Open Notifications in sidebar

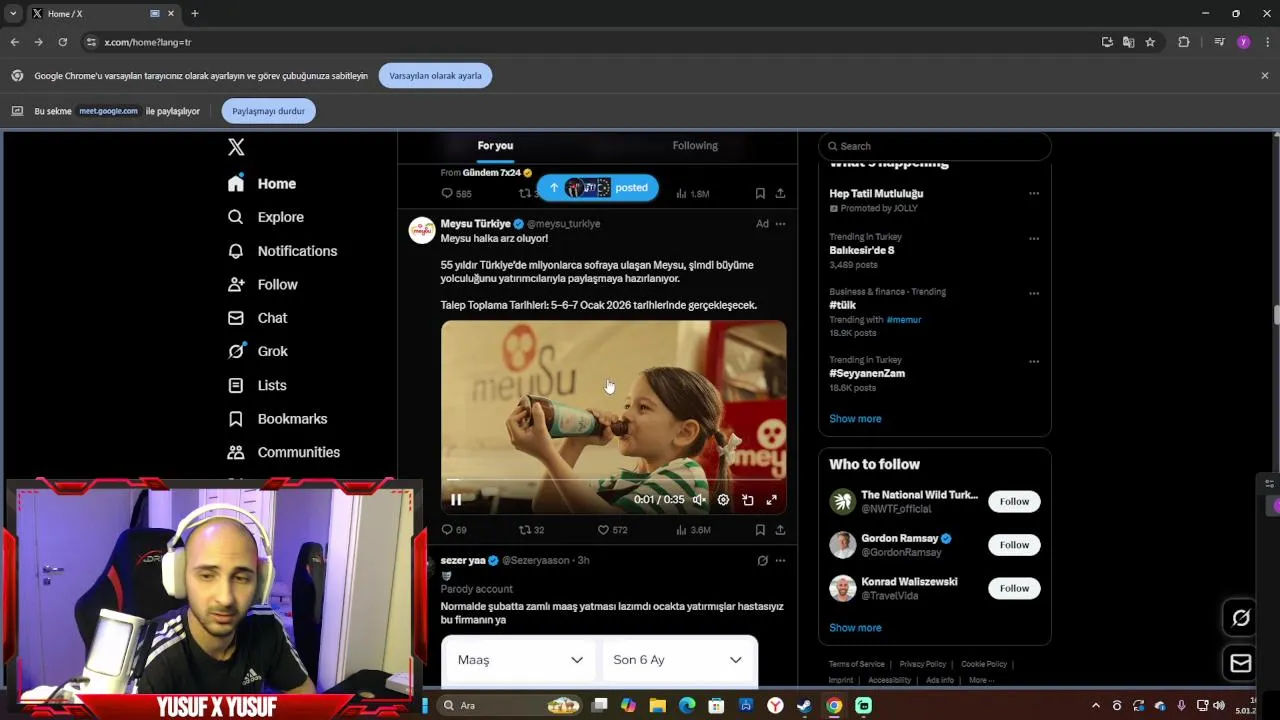point(282,251)
